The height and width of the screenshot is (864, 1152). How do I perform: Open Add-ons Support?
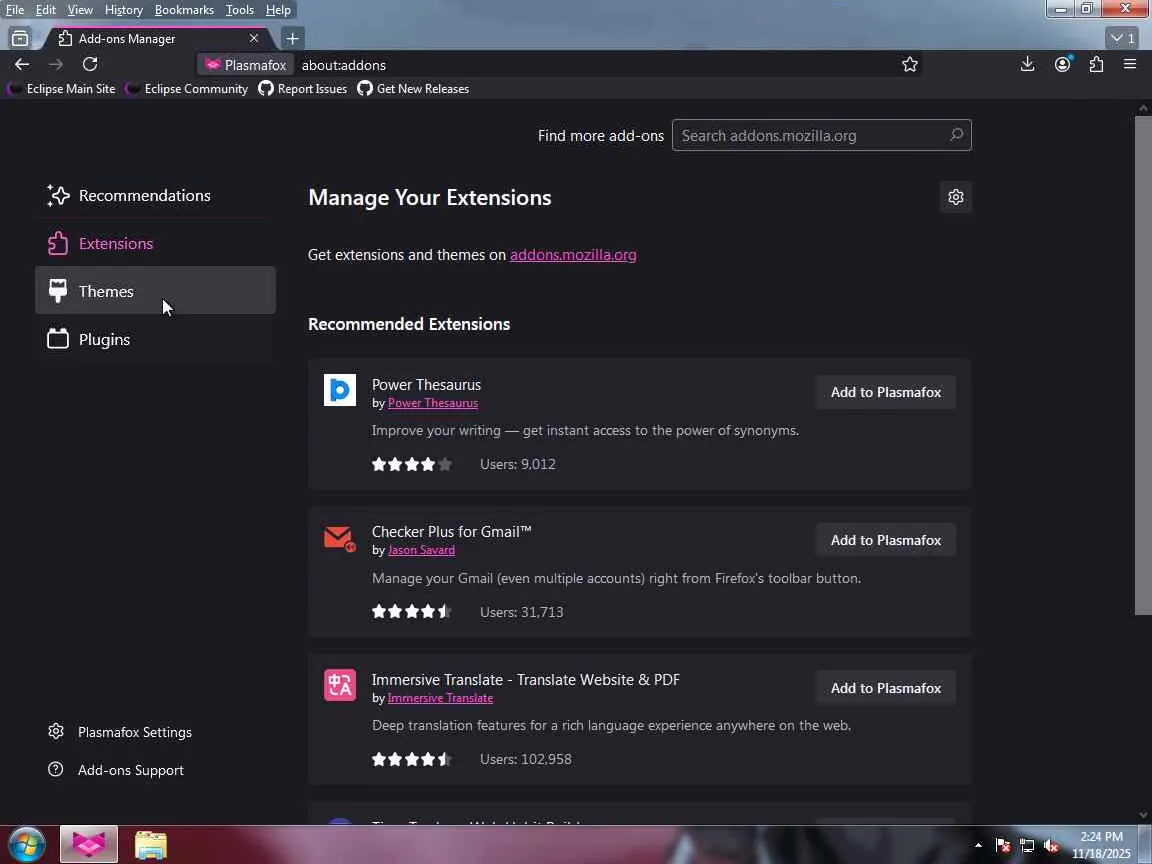coord(116,770)
